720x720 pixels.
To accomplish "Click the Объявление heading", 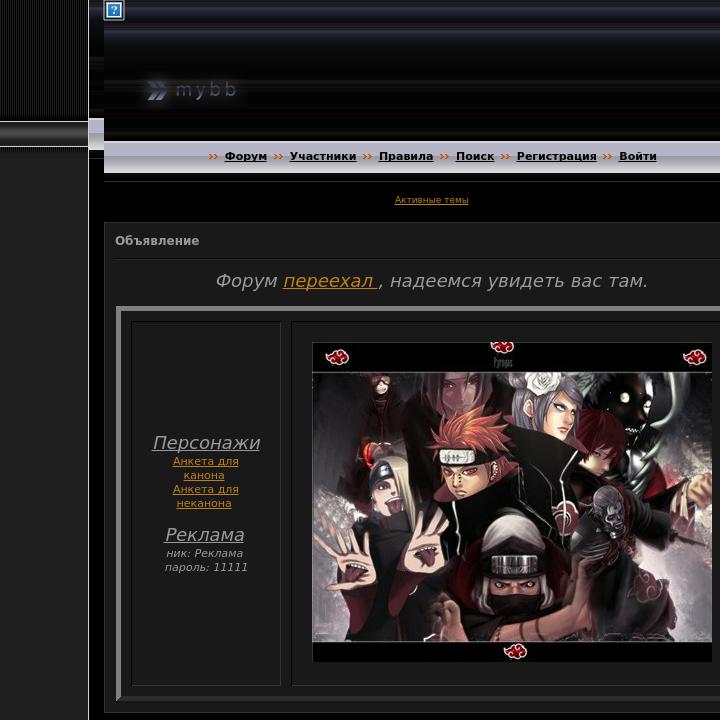I will click(157, 241).
